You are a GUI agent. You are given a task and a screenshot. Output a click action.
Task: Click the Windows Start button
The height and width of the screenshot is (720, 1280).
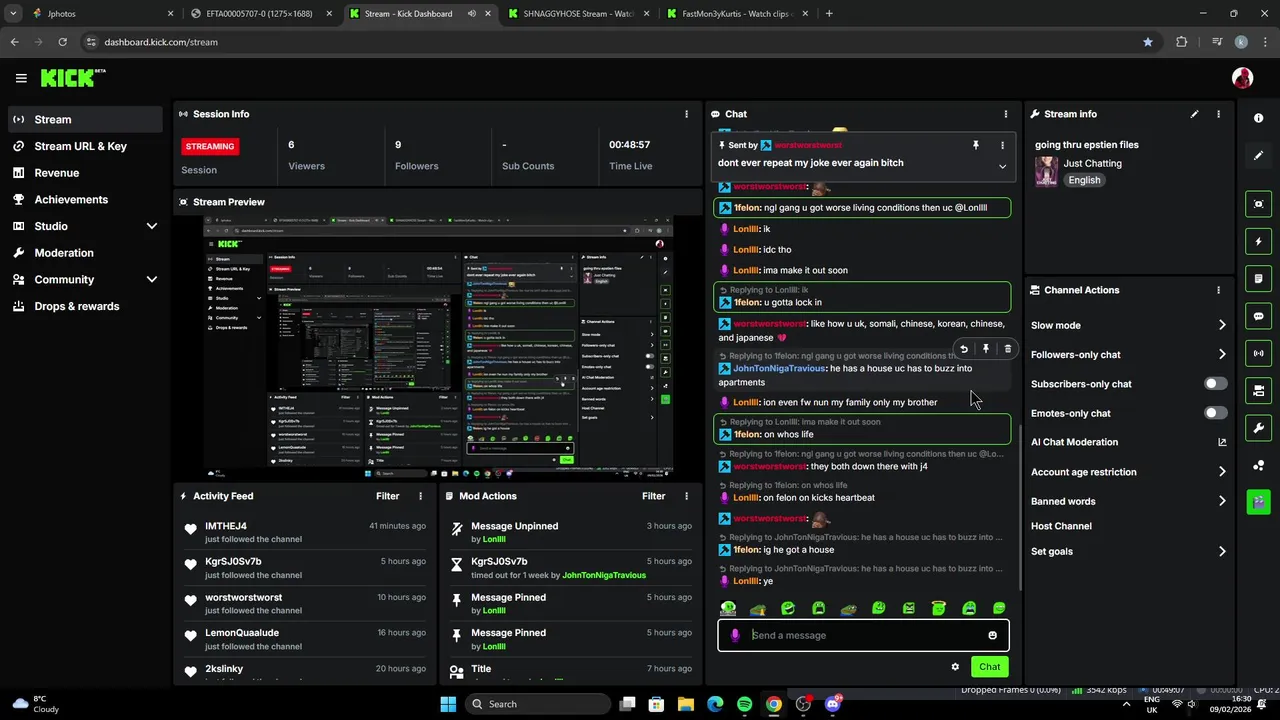pyautogui.click(x=448, y=704)
